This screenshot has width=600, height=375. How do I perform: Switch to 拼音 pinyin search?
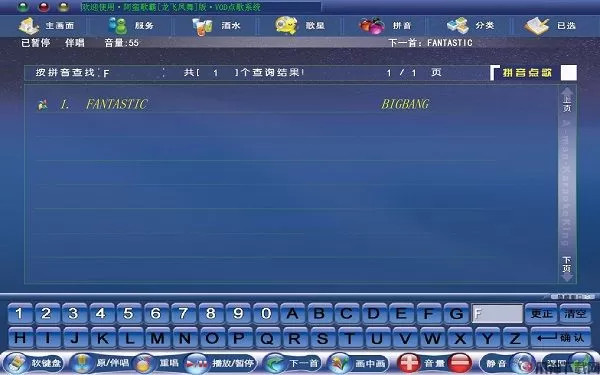[385, 26]
